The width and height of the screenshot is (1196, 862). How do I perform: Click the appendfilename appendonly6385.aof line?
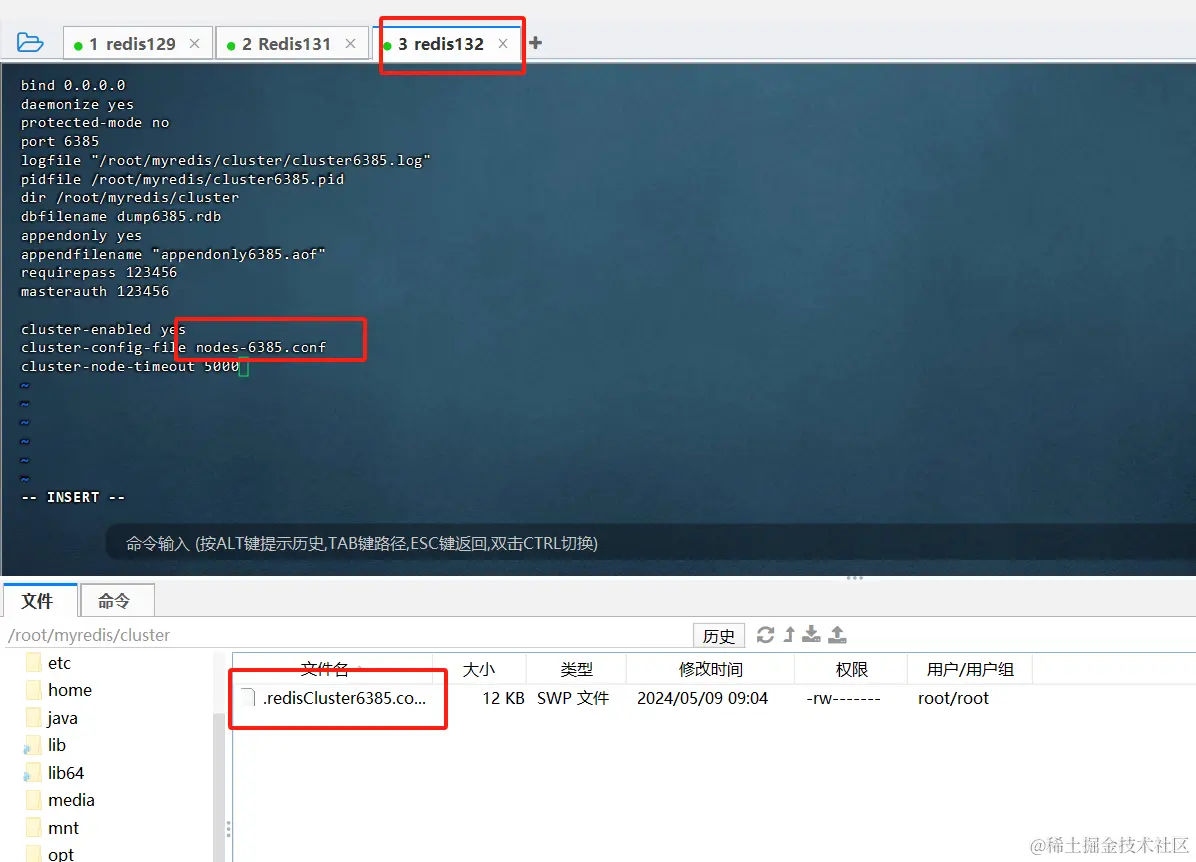pyautogui.click(x=173, y=254)
